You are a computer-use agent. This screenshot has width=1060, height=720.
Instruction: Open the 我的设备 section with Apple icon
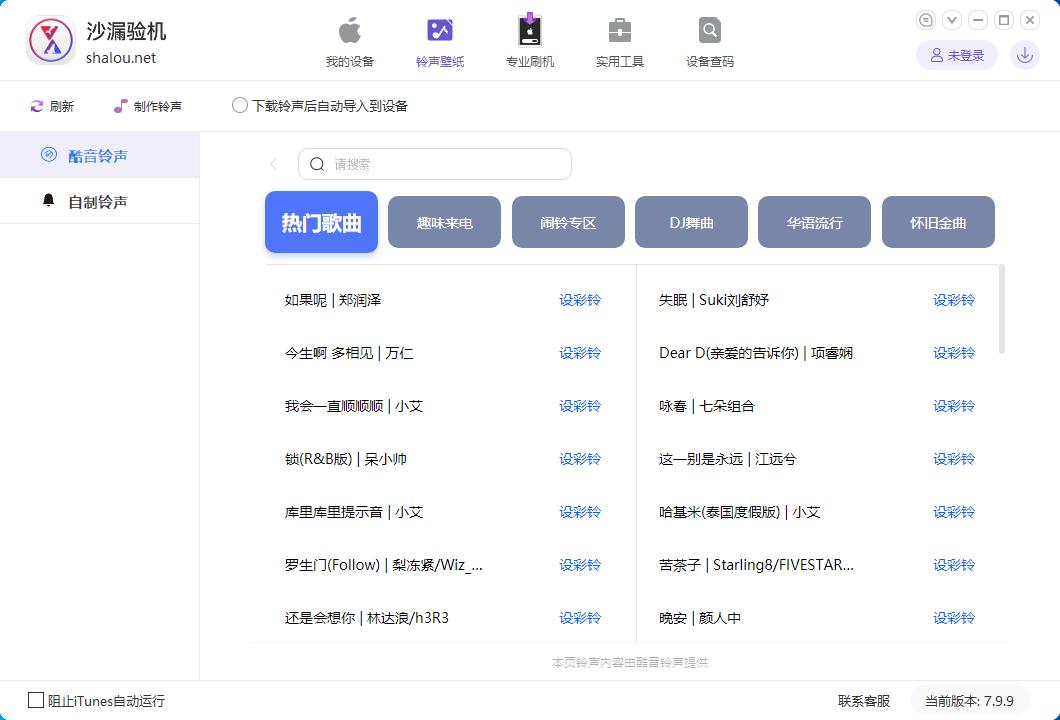pyautogui.click(x=349, y=40)
